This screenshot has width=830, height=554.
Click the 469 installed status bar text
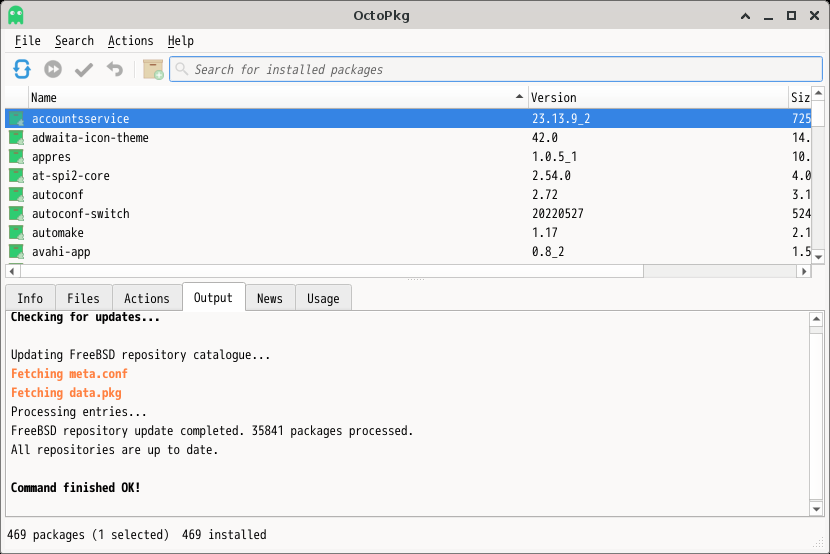click(x=224, y=534)
